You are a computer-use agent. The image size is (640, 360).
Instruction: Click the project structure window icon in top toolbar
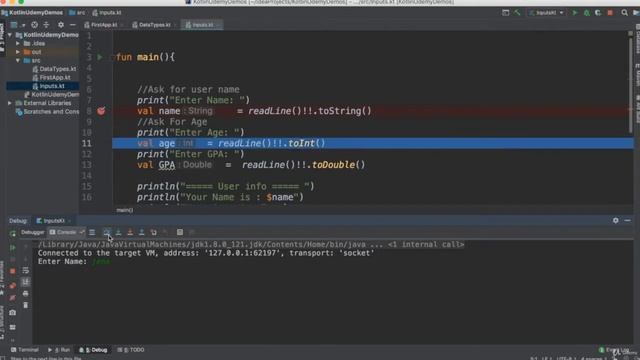click(x=505, y=13)
